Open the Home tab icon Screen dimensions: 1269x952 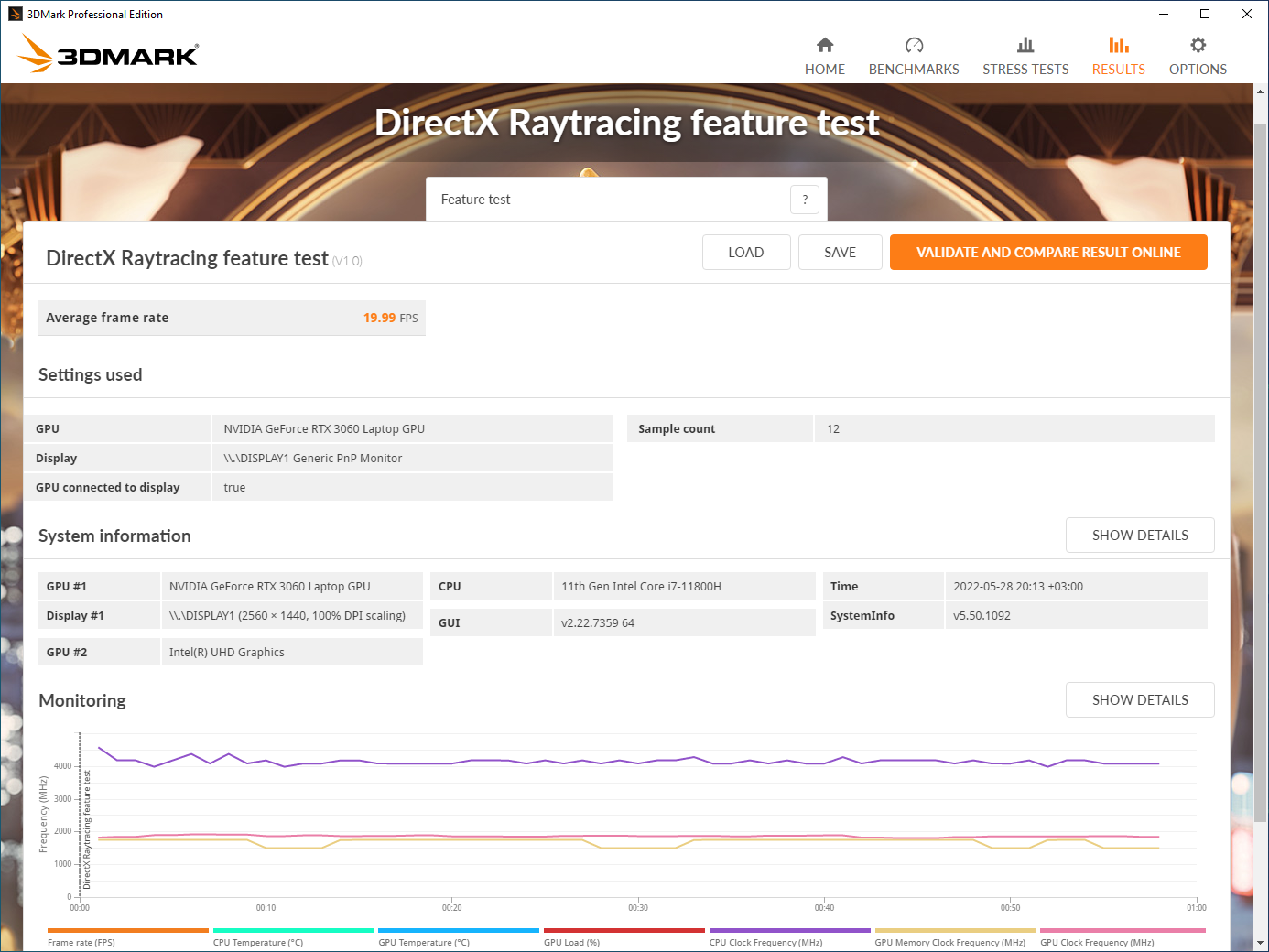tap(825, 45)
